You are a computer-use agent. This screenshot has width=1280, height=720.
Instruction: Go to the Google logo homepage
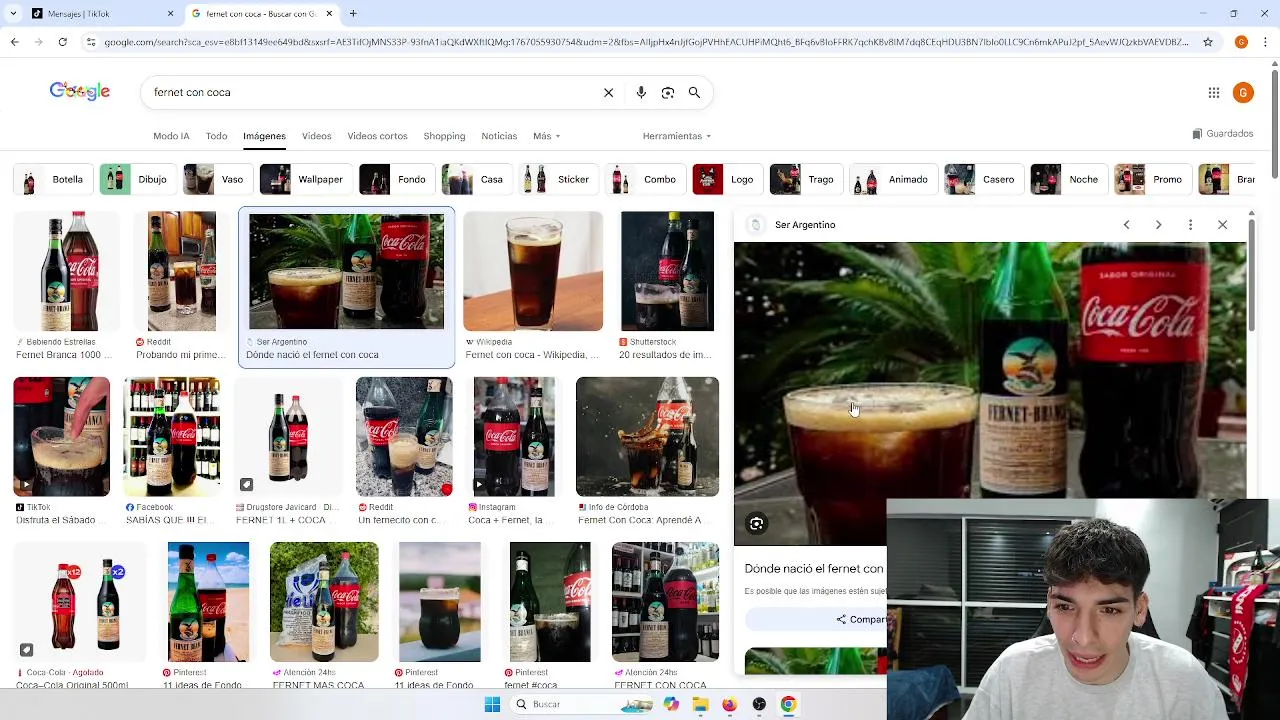[x=80, y=92]
